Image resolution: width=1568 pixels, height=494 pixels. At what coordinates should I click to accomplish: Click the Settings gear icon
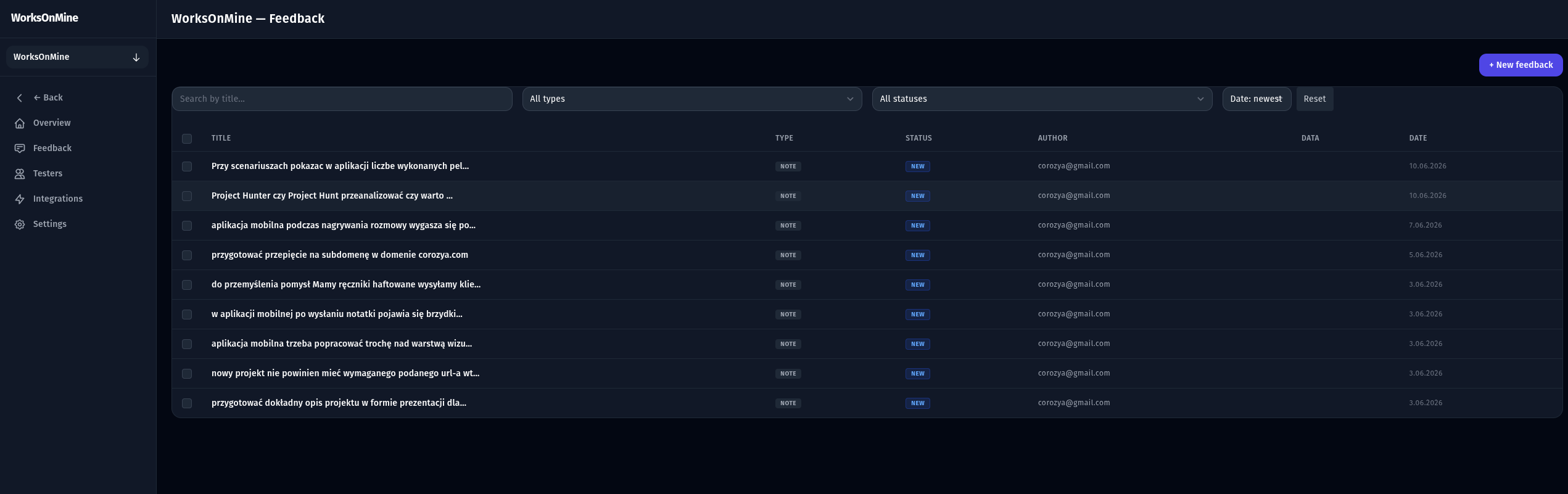(x=20, y=224)
